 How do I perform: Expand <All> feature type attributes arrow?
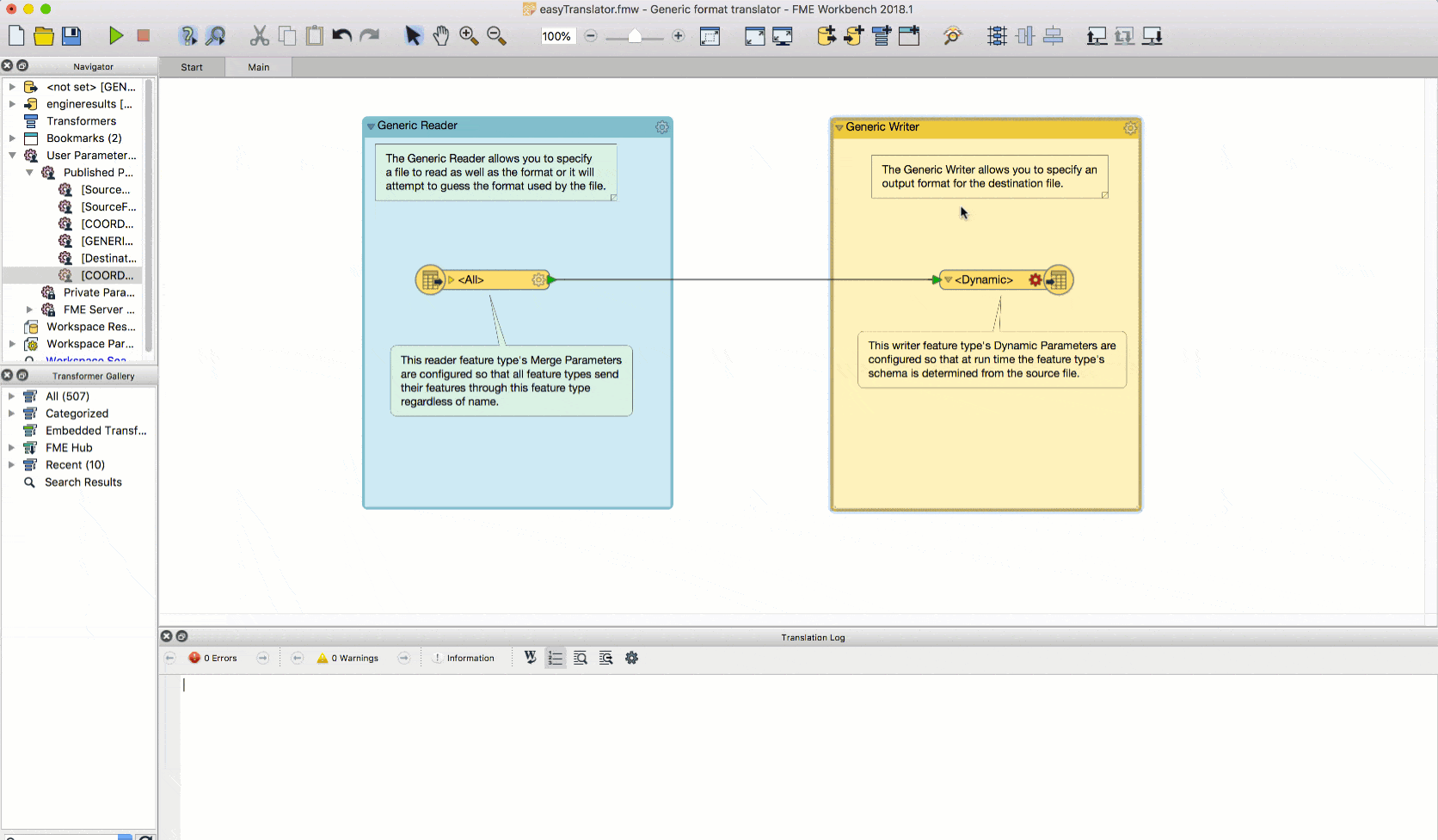pos(451,280)
